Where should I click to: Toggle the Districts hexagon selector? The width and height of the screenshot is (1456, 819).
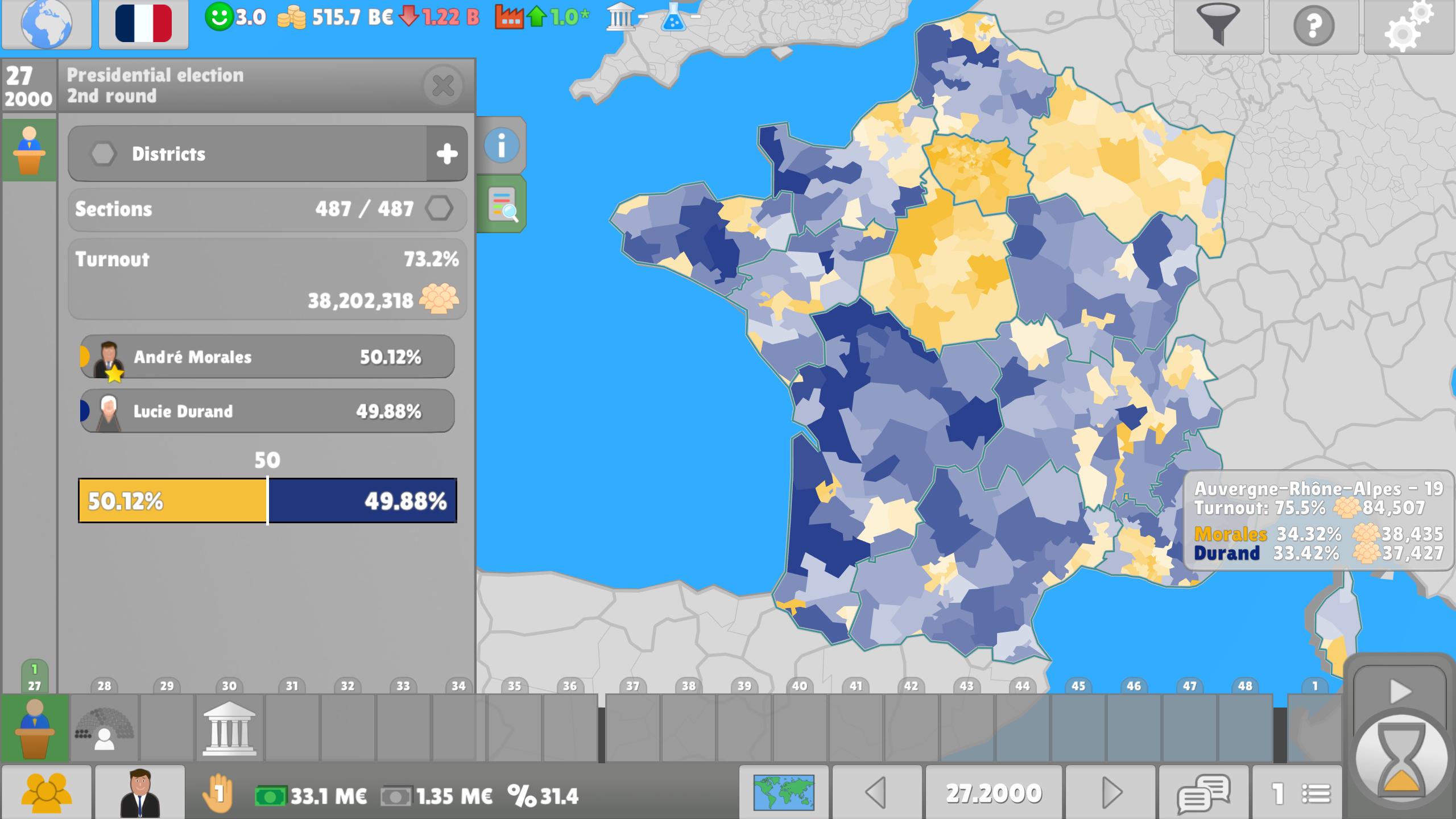(104, 154)
